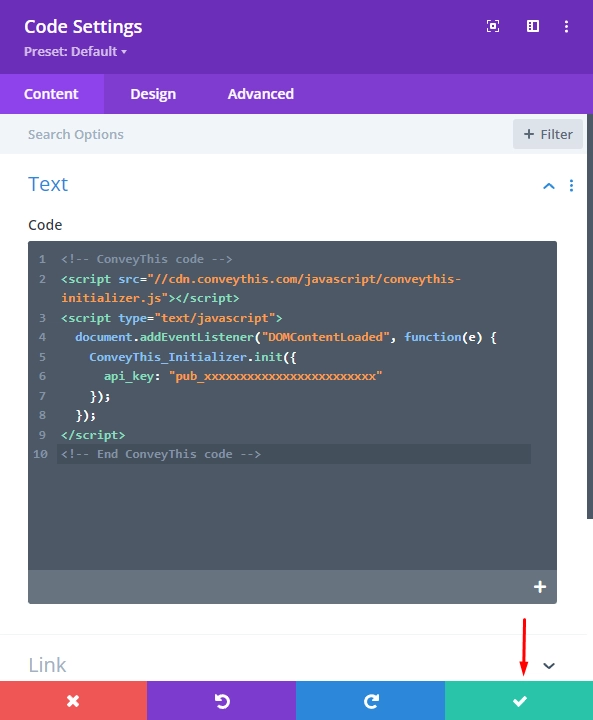Click the api_key value line
Image resolution: width=593 pixels, height=720 pixels.
click(243, 377)
